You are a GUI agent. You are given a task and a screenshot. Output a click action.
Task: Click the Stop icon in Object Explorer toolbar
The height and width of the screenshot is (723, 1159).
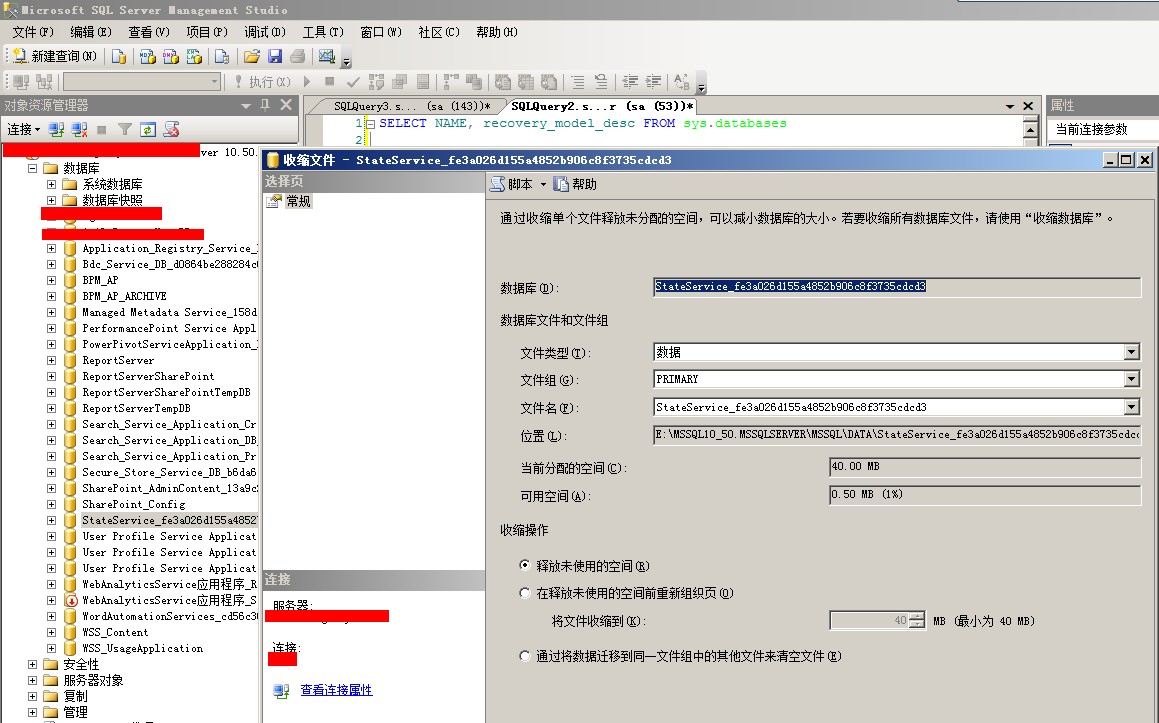click(x=102, y=130)
